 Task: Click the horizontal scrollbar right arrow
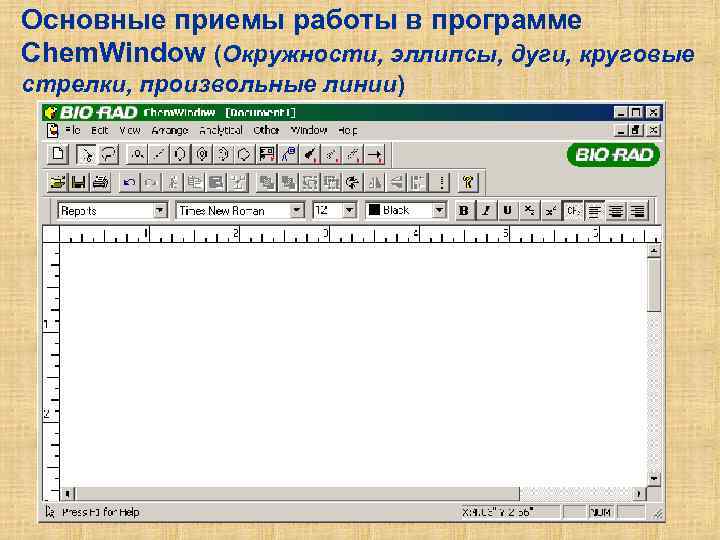[x=639, y=494]
